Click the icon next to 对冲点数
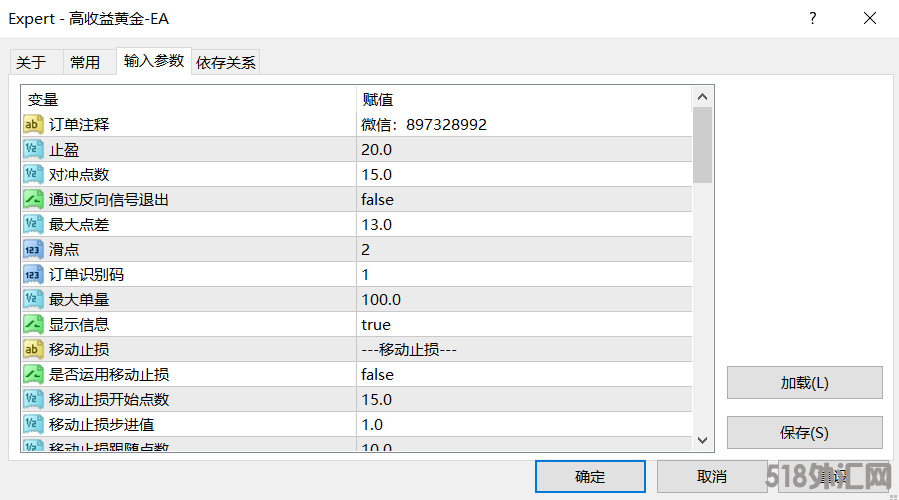The width and height of the screenshot is (899, 500). [x=33, y=174]
